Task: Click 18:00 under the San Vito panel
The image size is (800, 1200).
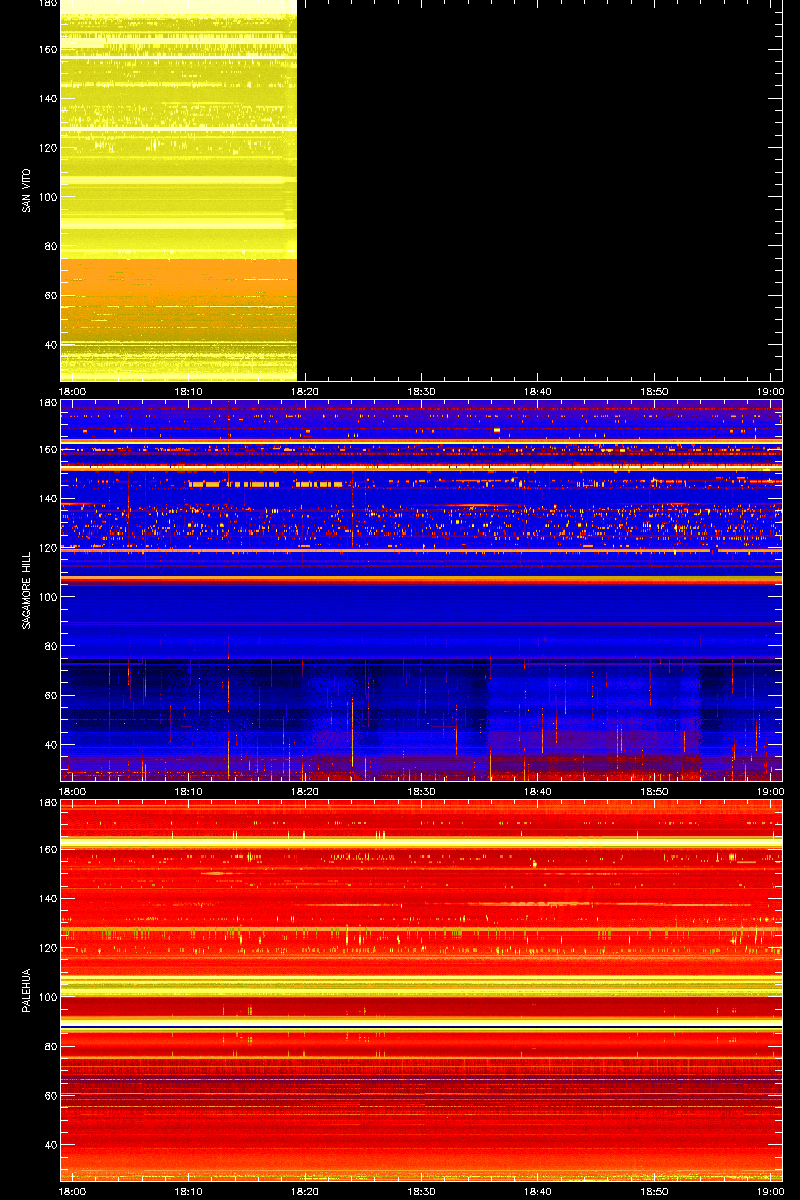Action: [73, 391]
